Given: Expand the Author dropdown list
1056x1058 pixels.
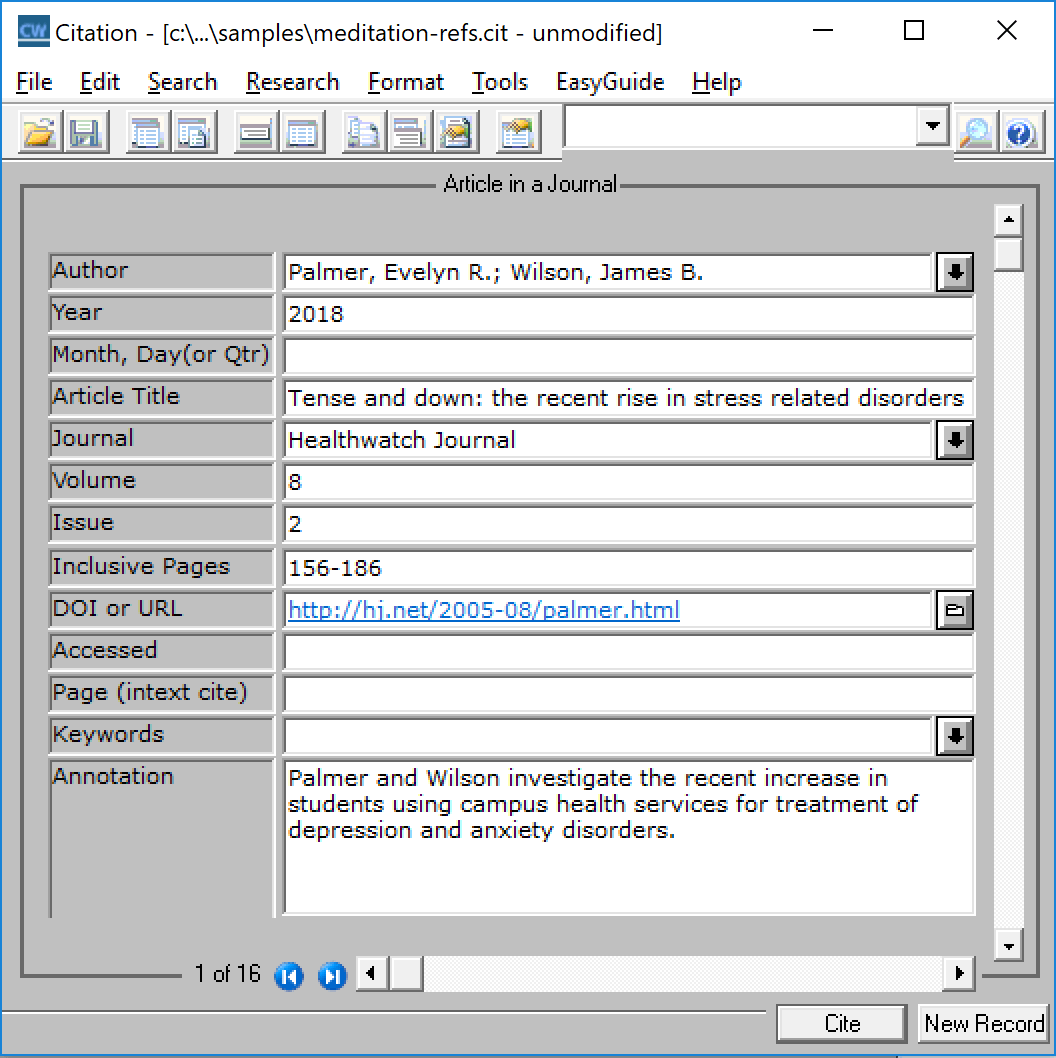Looking at the screenshot, I should click(x=955, y=272).
